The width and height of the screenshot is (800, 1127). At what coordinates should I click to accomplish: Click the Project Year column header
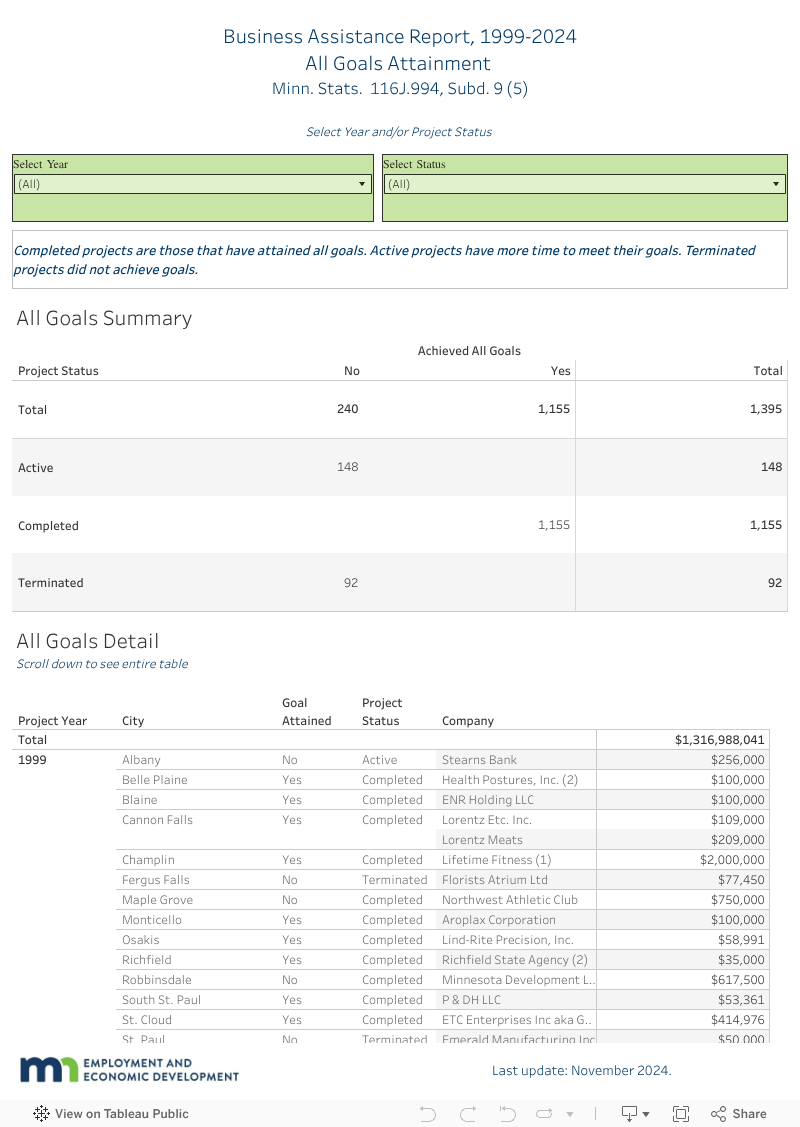click(x=52, y=720)
